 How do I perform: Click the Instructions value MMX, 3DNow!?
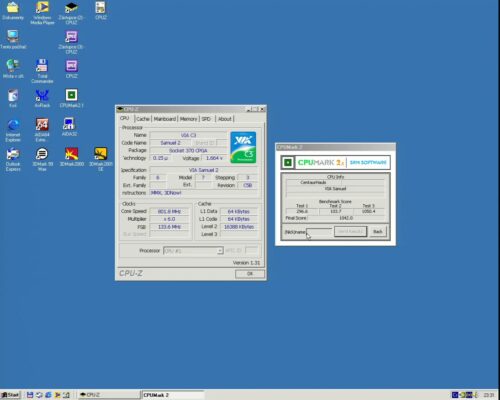(204, 193)
